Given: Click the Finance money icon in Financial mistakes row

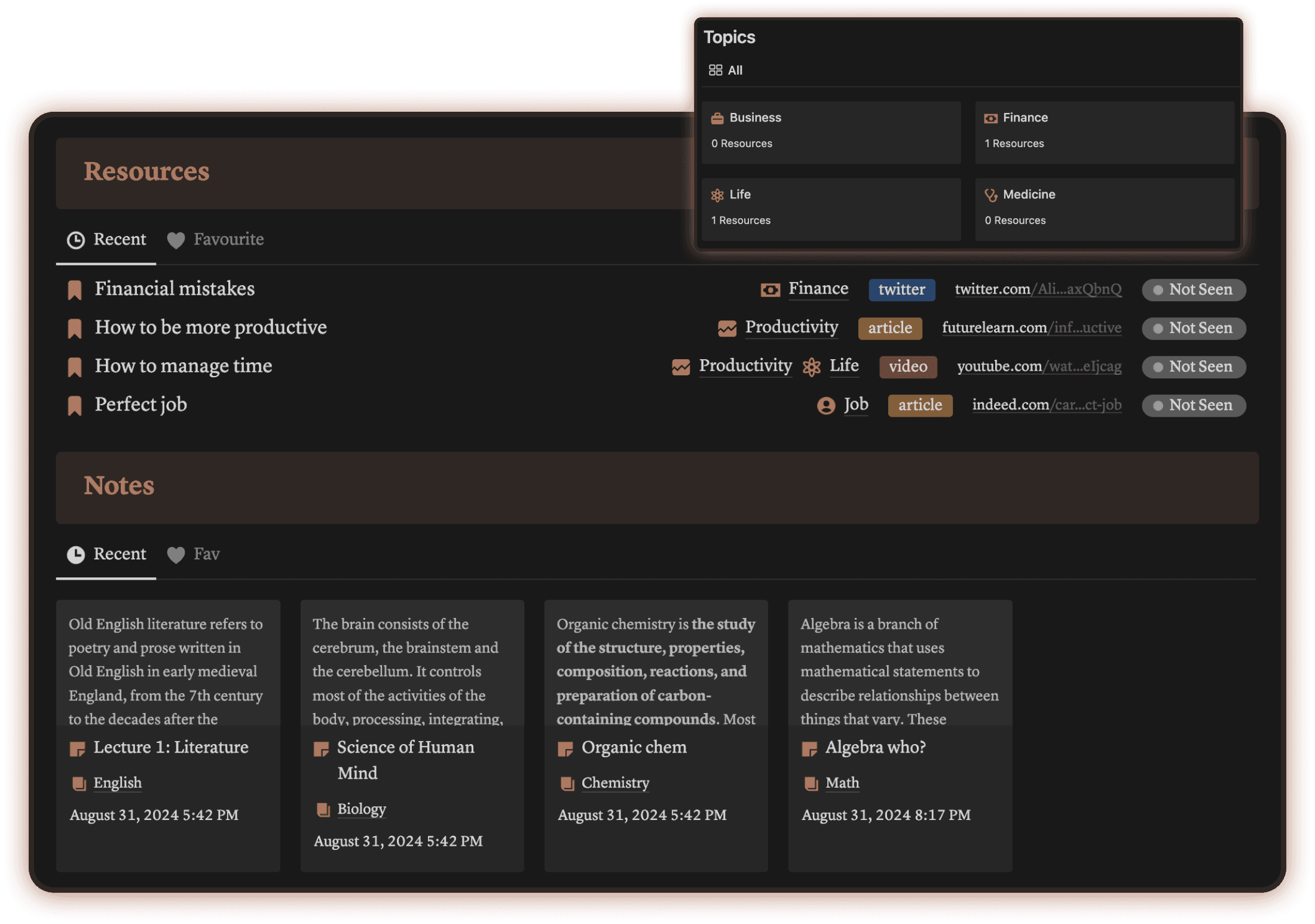Looking at the screenshot, I should click(x=770, y=290).
